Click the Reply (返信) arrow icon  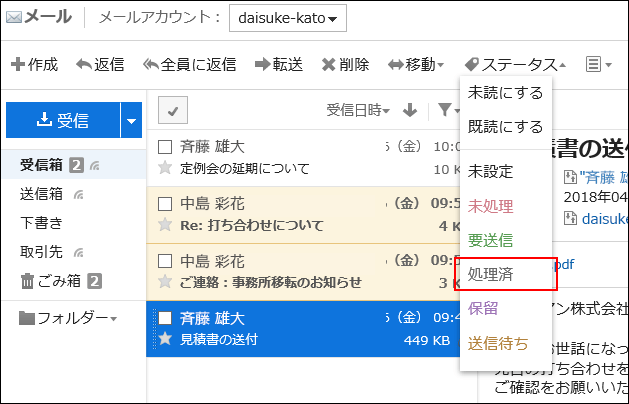[x=83, y=65]
